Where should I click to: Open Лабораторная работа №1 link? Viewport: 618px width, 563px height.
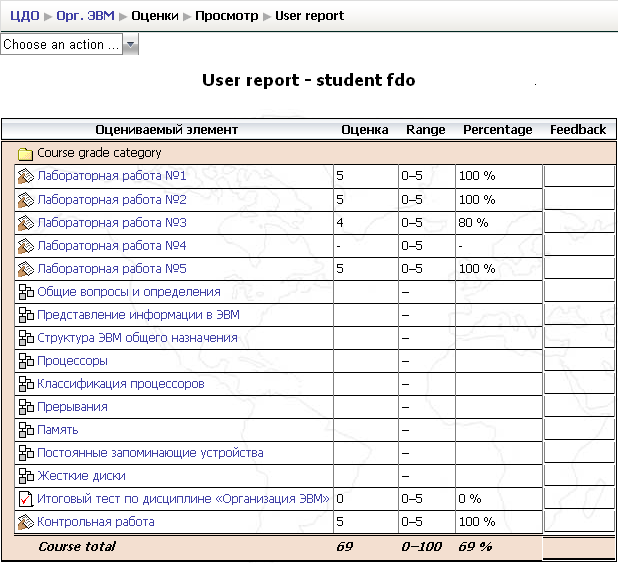(112, 176)
